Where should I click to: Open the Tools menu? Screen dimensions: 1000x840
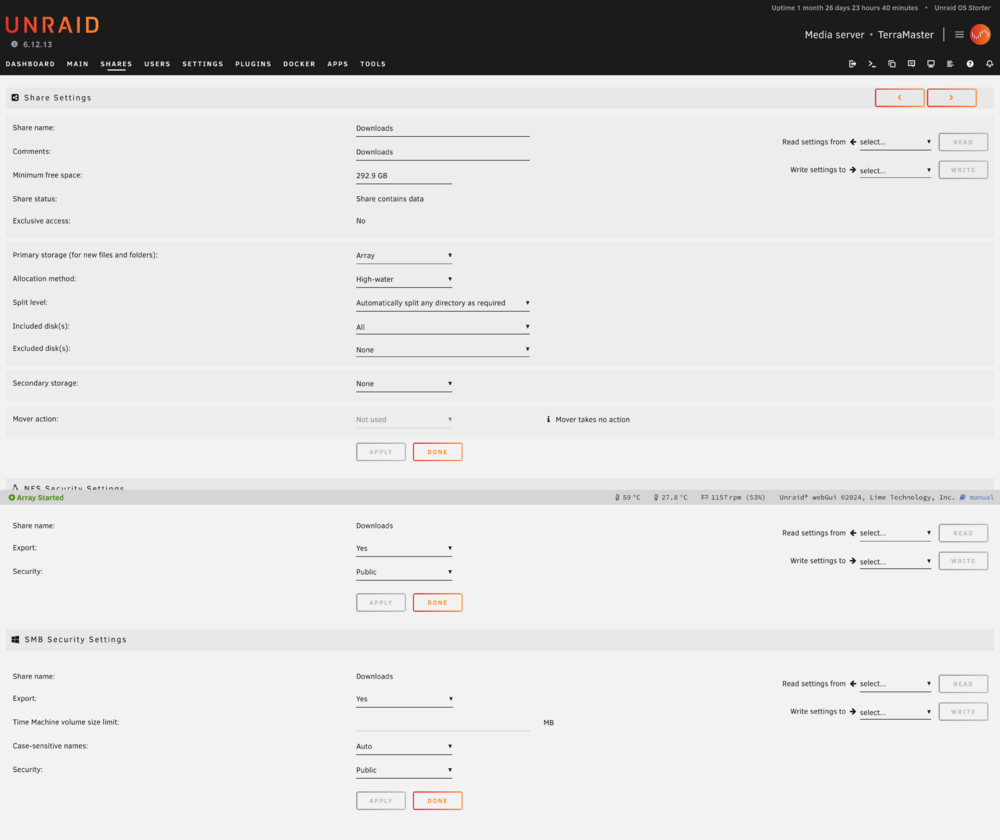(372, 64)
